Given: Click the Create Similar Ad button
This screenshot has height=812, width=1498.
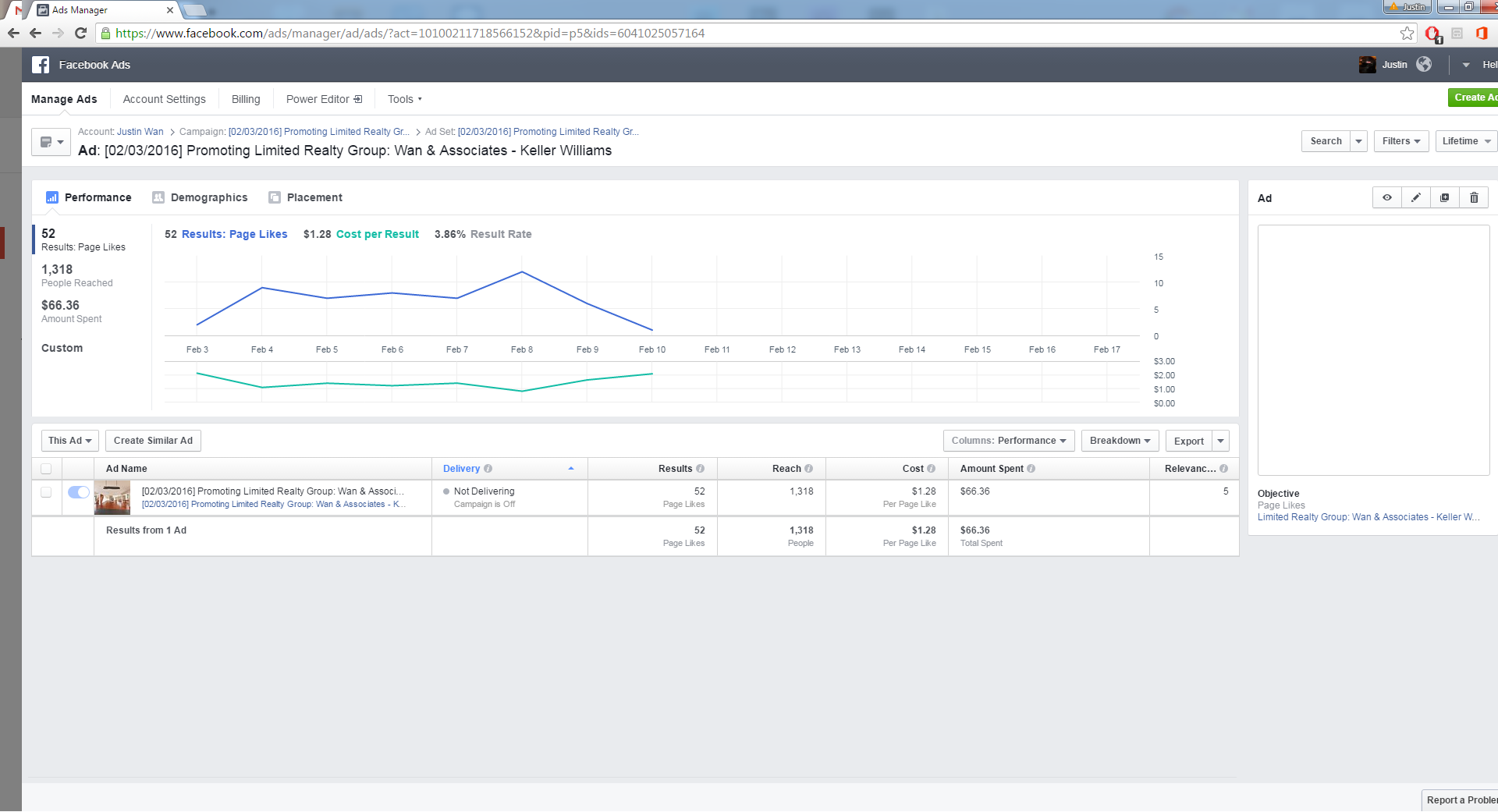Looking at the screenshot, I should point(153,441).
